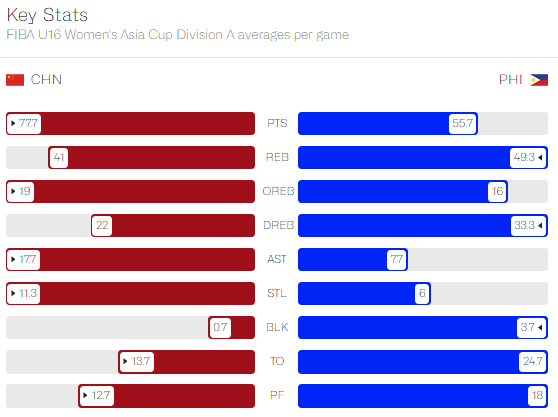Select the PHI team label
This screenshot has width=558, height=417.
tap(511, 80)
